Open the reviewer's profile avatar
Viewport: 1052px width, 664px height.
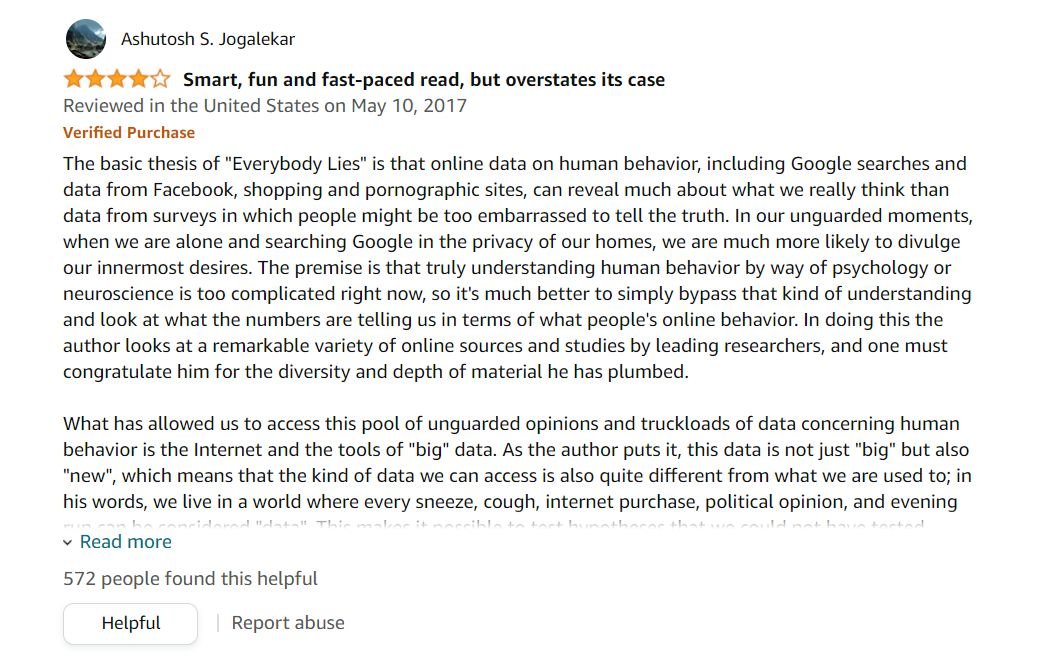pos(85,39)
